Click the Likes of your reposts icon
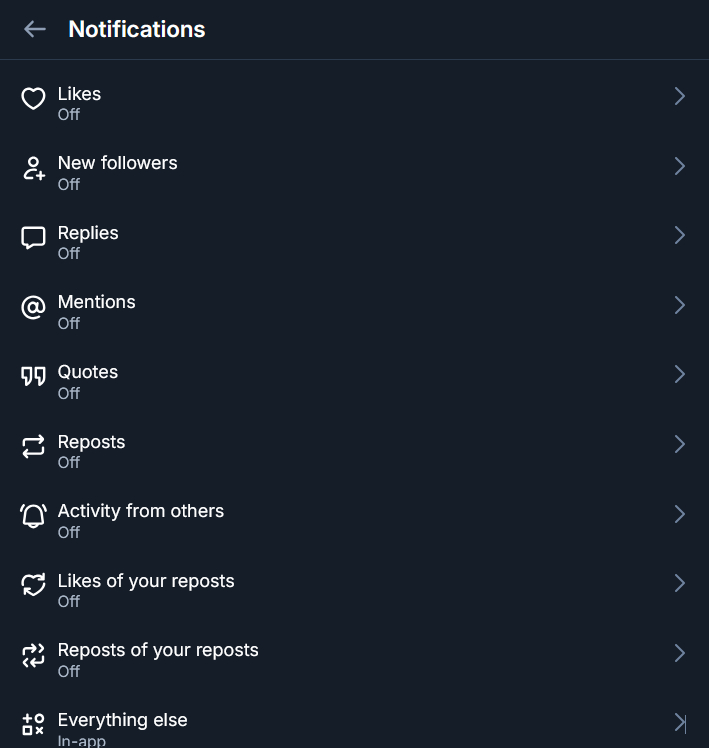This screenshot has height=748, width=709. (x=34, y=586)
